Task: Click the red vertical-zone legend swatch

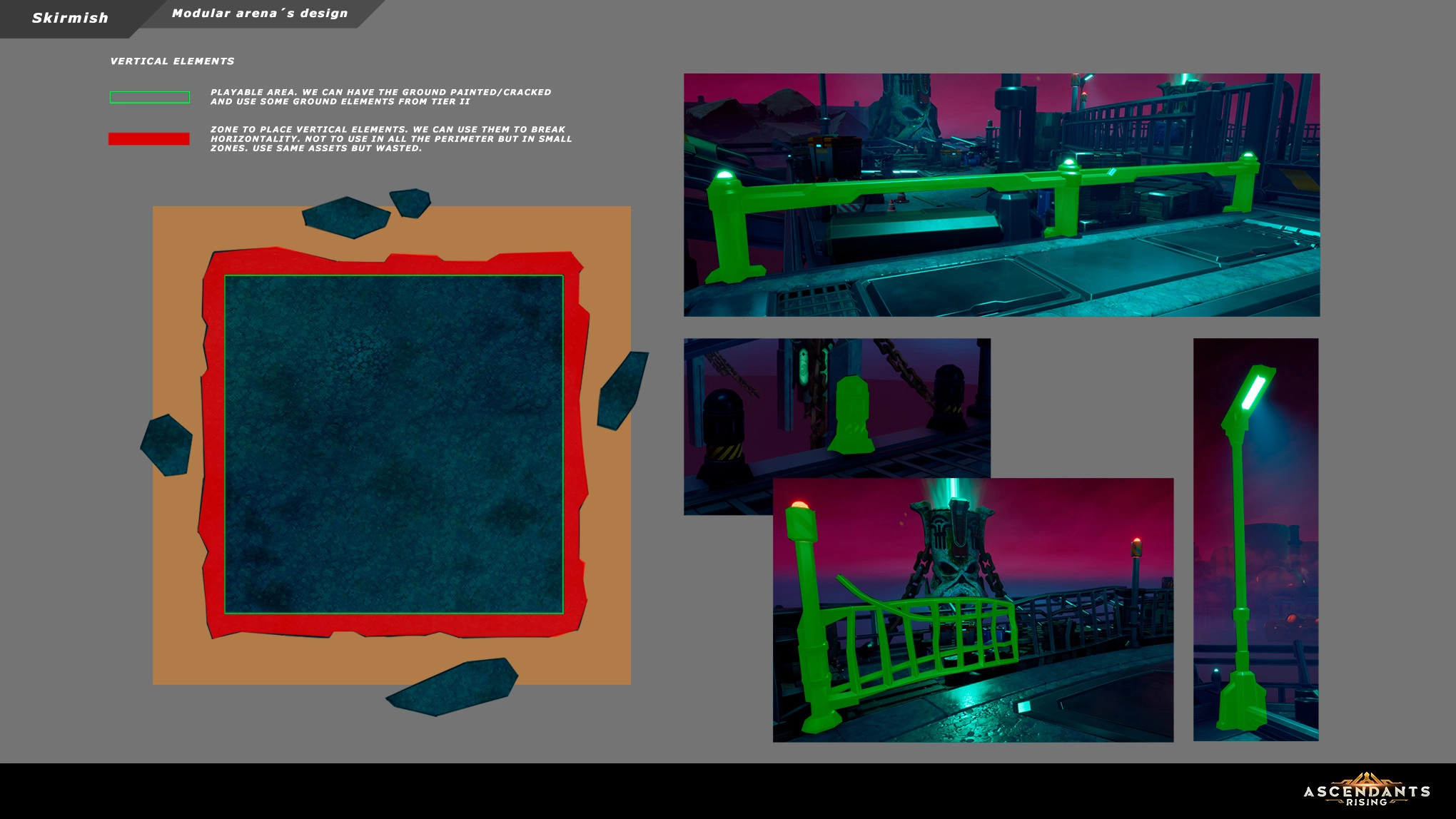Action: 148,139
